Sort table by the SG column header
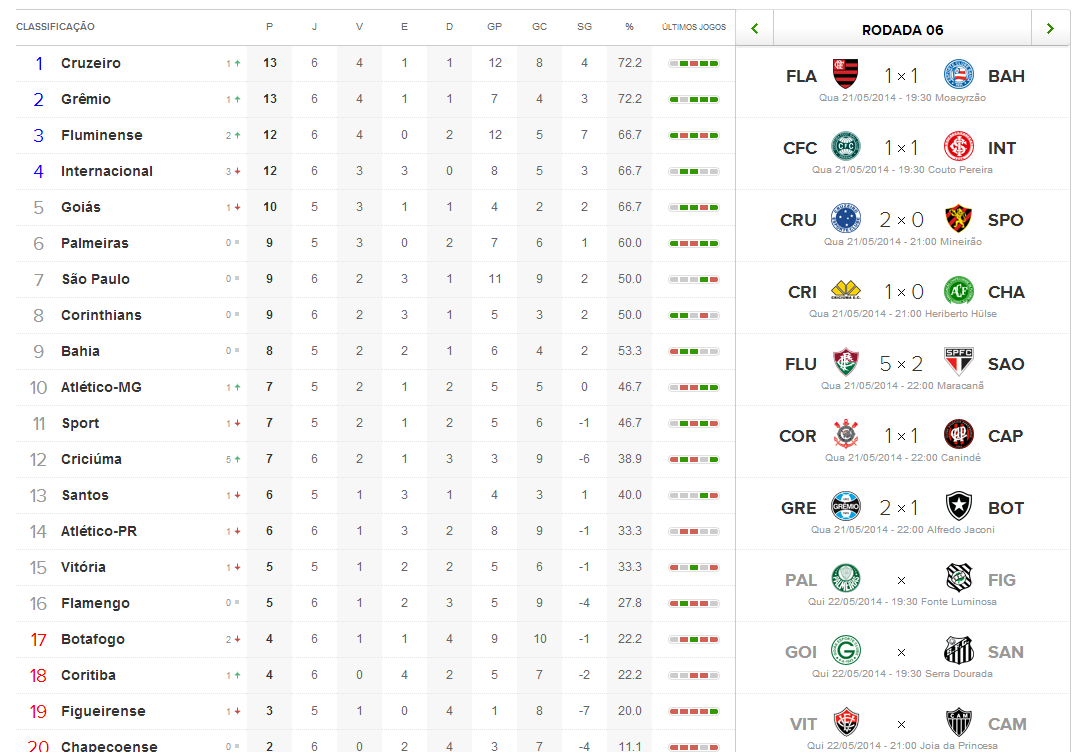The image size is (1077, 752). click(585, 27)
